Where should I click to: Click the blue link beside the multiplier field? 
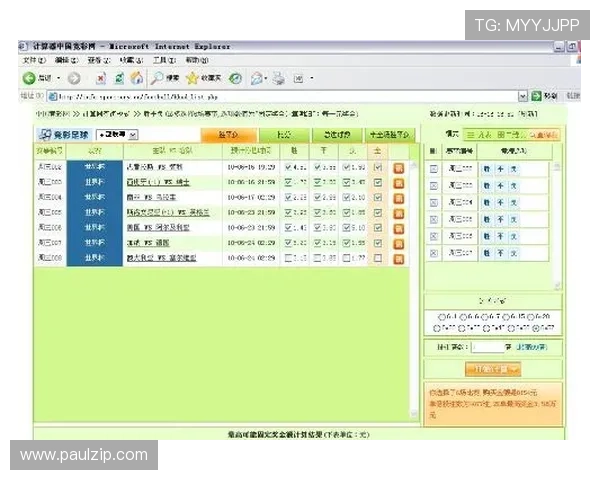tap(532, 347)
